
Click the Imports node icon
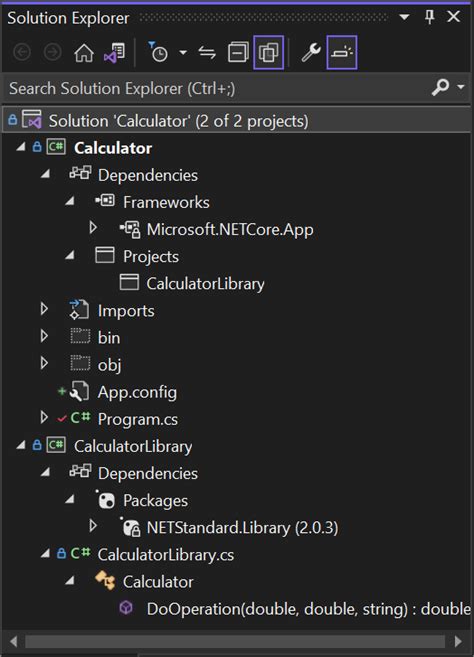79,310
